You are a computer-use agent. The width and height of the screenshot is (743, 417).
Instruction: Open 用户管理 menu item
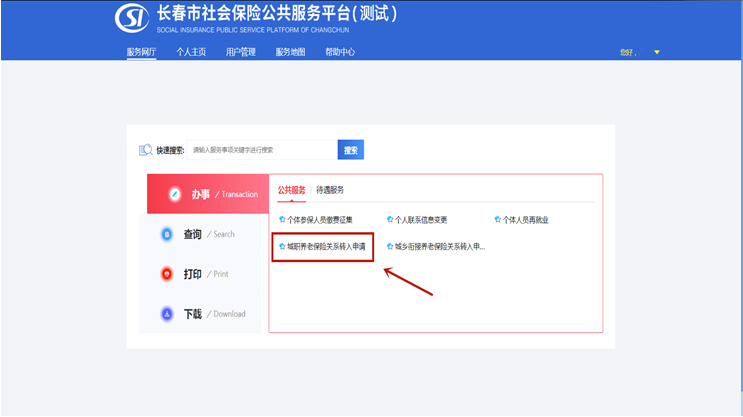pyautogui.click(x=241, y=52)
